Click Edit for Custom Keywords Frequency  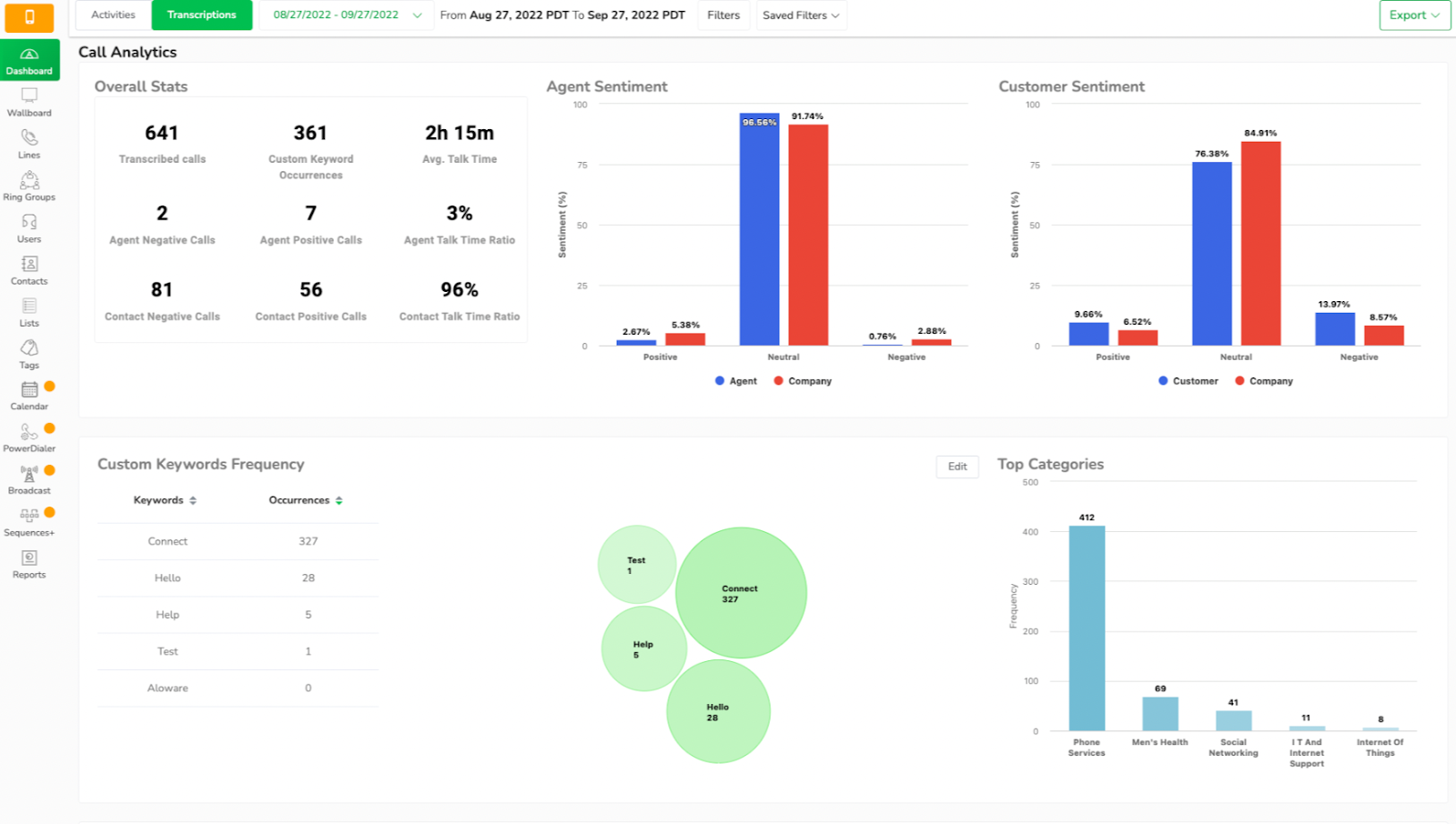click(957, 467)
